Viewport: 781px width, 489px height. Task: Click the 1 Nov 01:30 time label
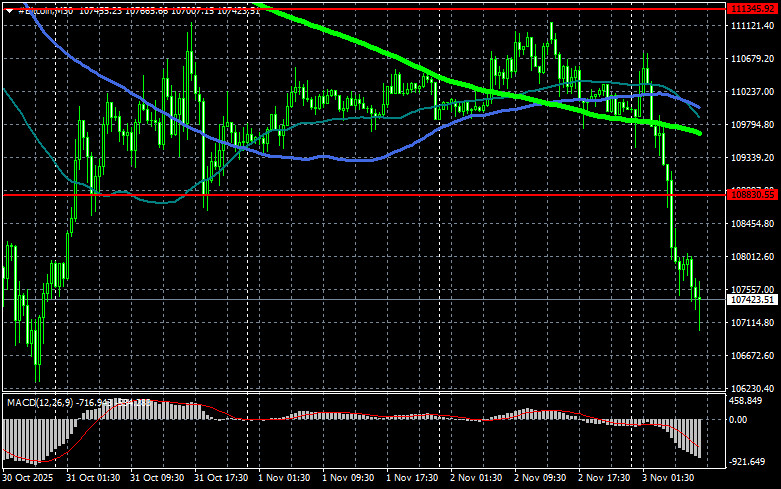[x=284, y=478]
